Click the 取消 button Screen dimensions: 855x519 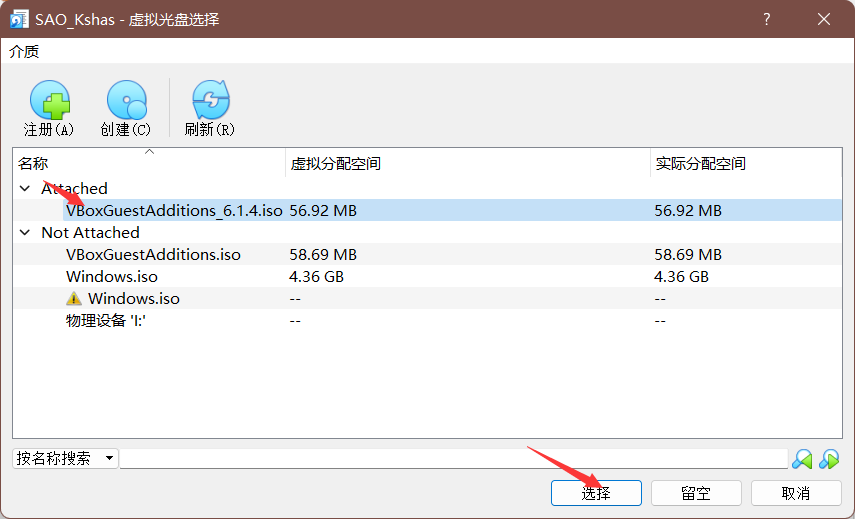[796, 493]
